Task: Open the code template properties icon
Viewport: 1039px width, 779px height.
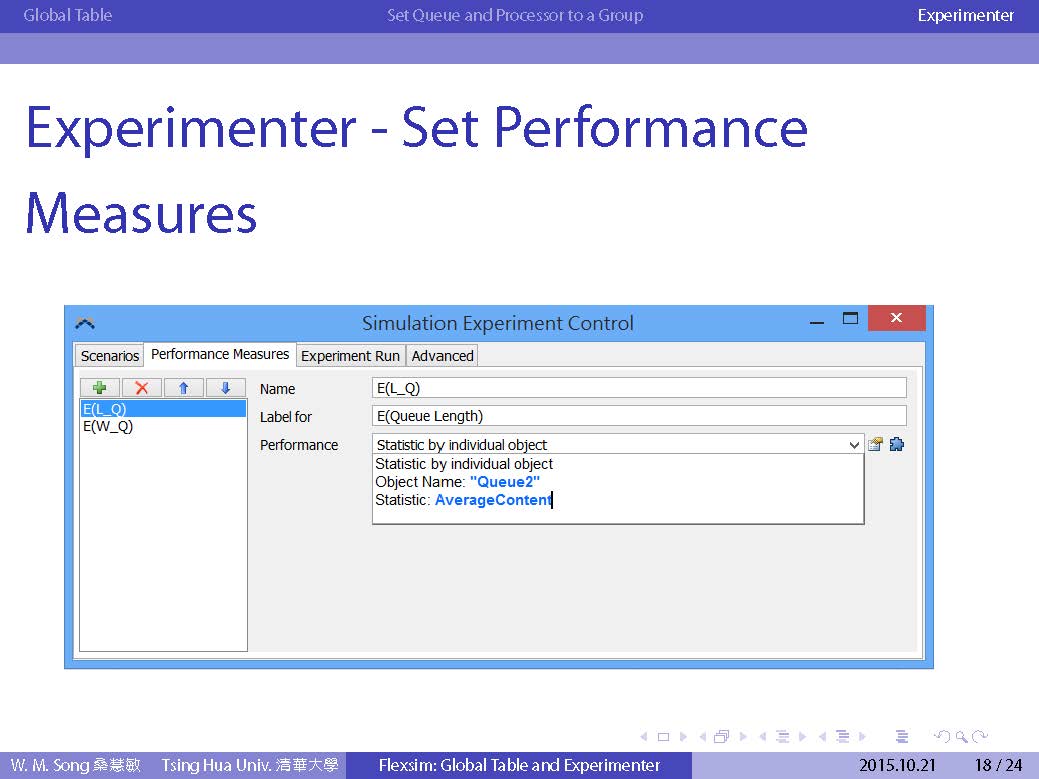Action: pos(875,445)
